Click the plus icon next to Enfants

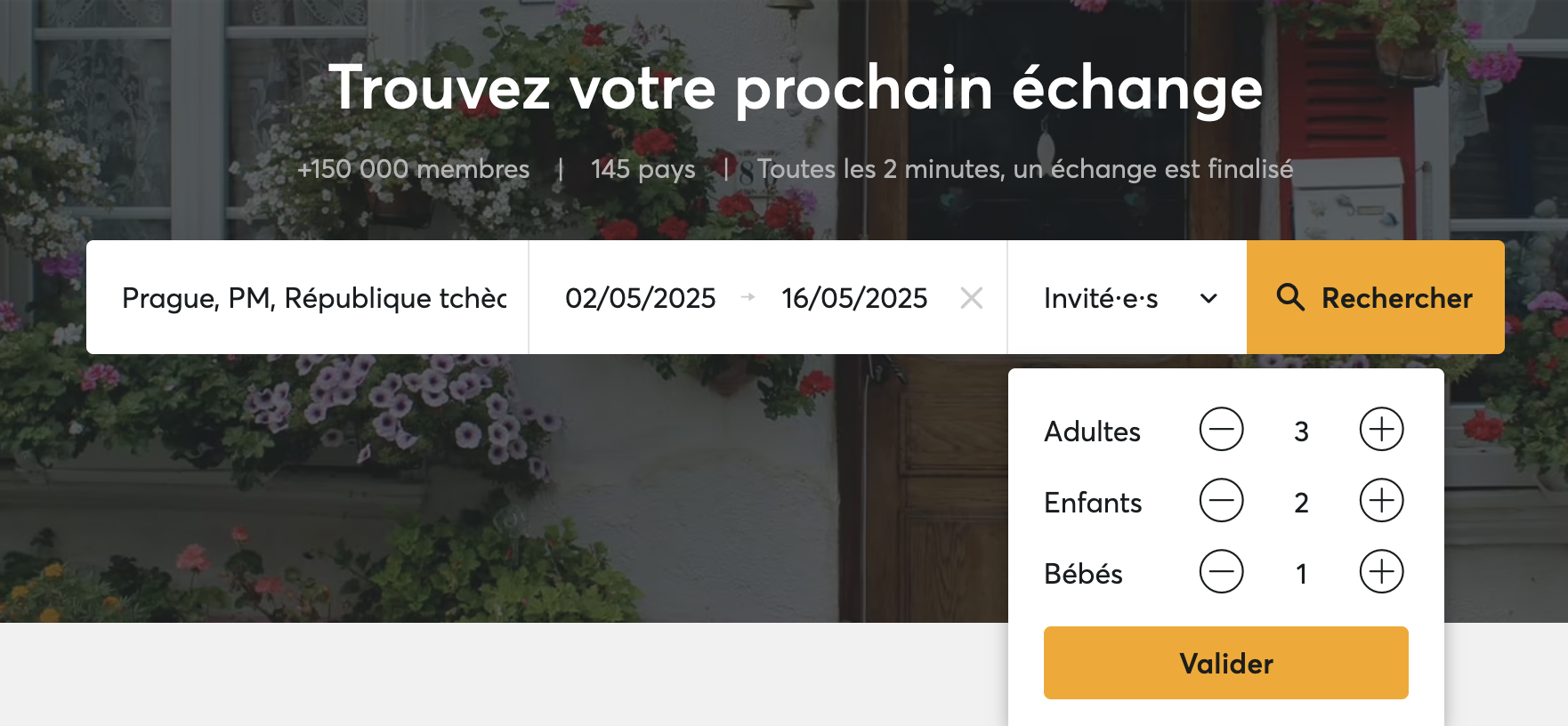pos(1380,501)
